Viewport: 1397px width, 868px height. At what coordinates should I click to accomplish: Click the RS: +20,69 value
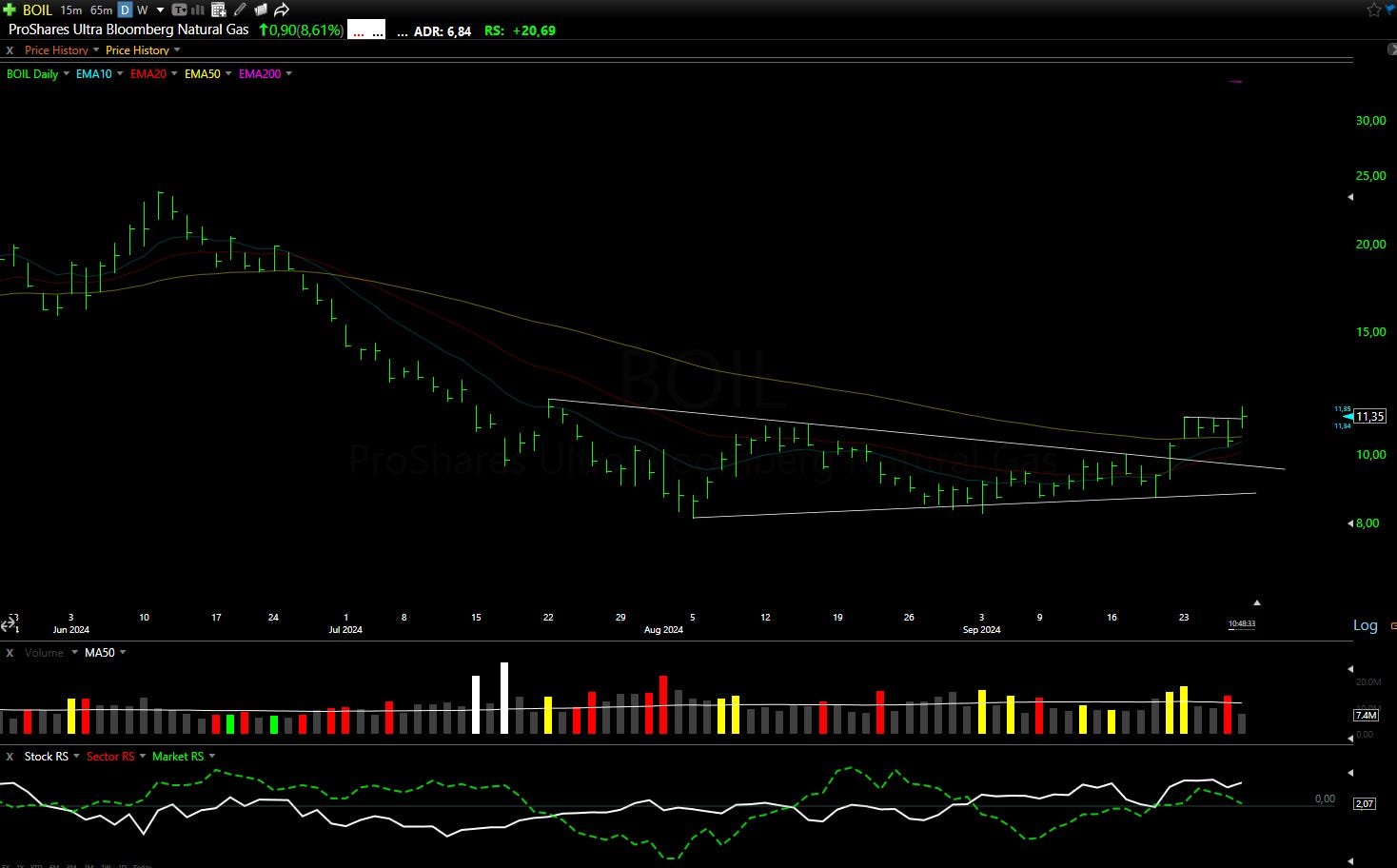pyautogui.click(x=520, y=30)
